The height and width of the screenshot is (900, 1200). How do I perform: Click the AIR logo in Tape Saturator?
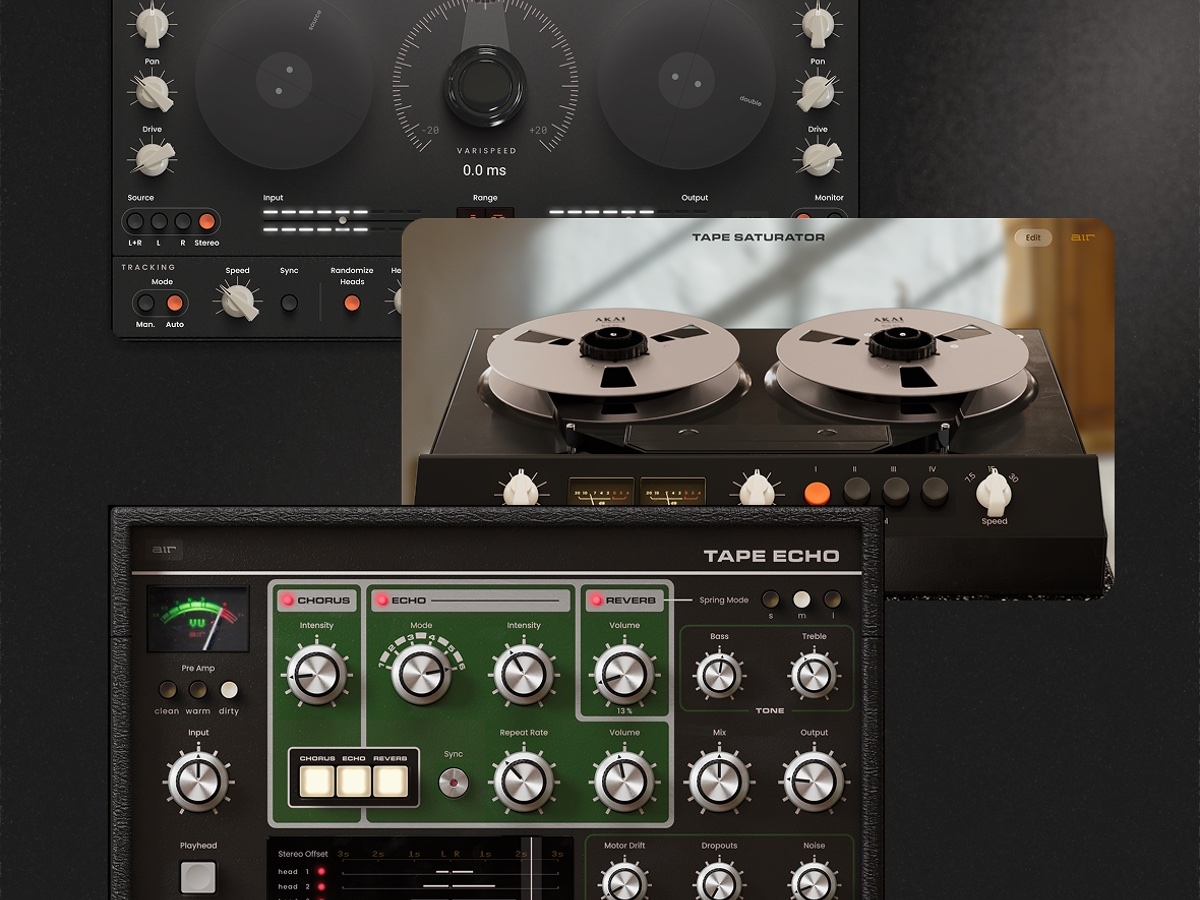tap(1082, 238)
